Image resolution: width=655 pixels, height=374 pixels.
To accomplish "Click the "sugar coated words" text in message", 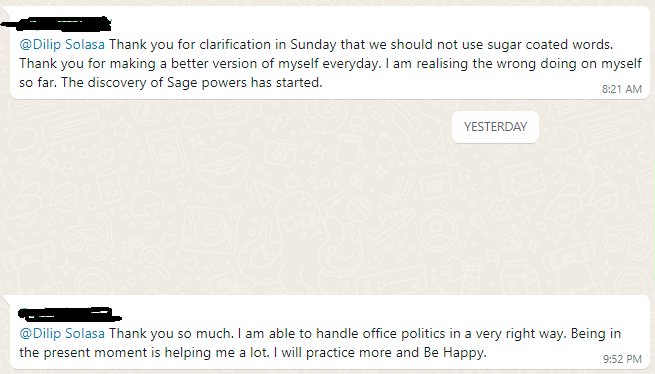I will (549, 44).
